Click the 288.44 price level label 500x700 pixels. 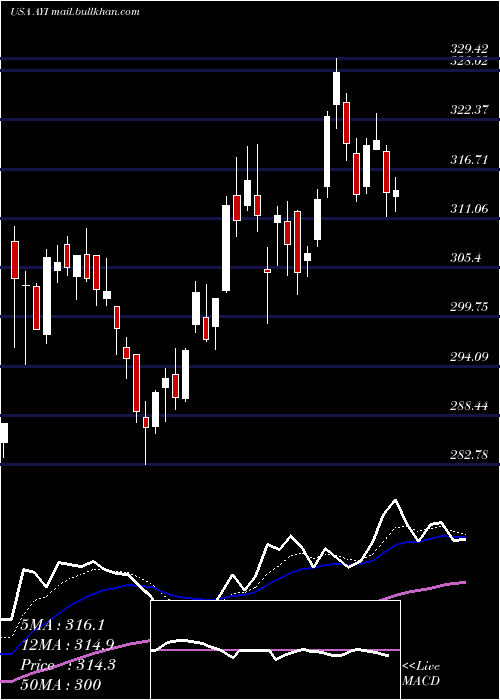click(469, 406)
